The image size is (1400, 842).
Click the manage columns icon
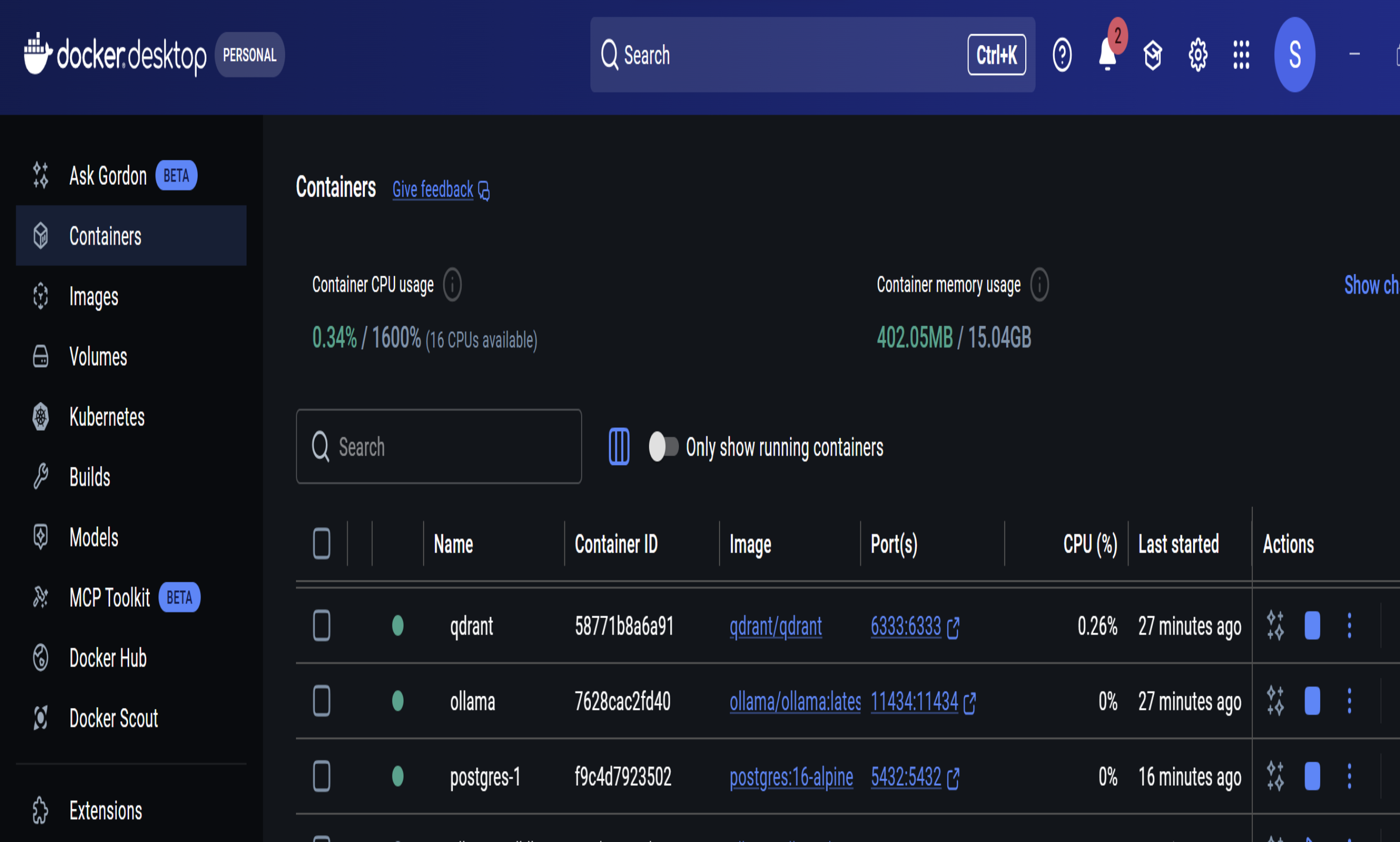pos(619,446)
